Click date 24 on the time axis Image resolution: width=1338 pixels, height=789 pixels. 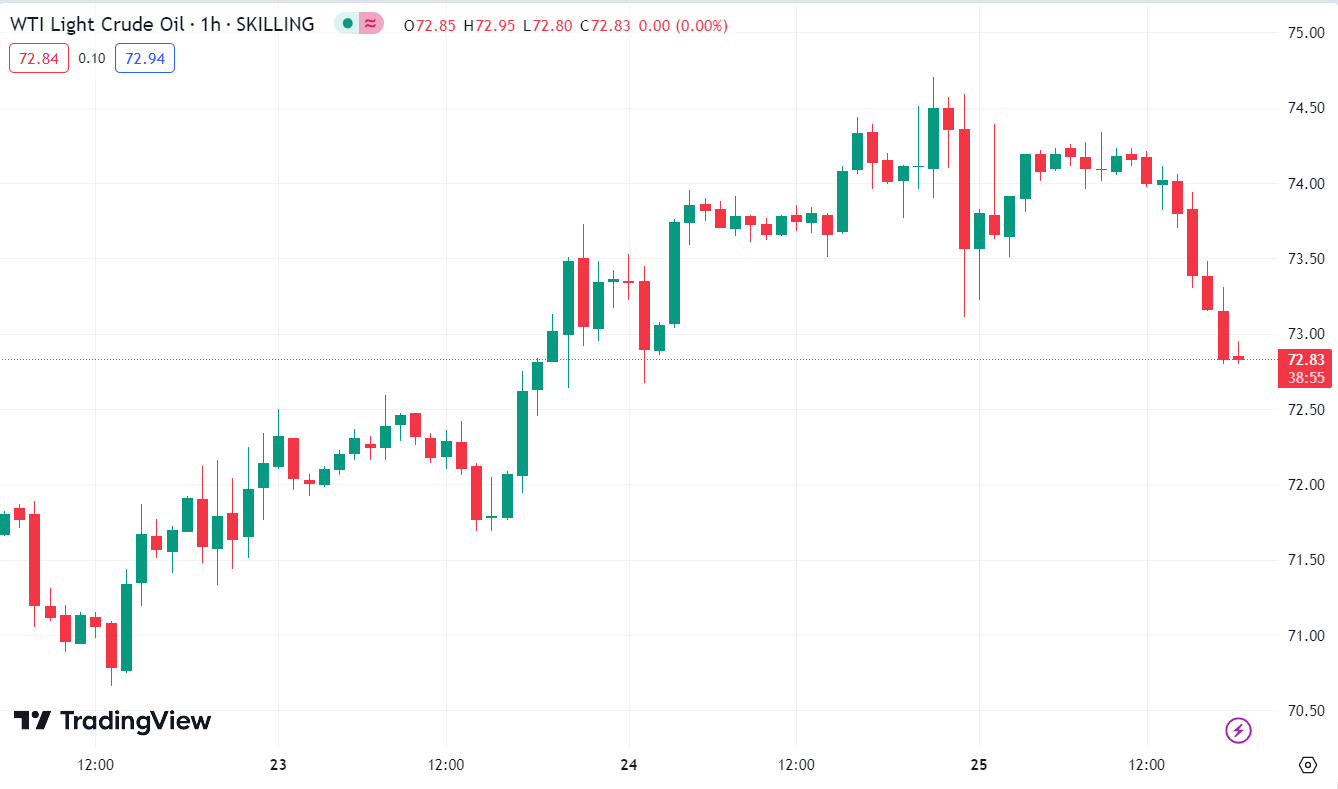628,765
